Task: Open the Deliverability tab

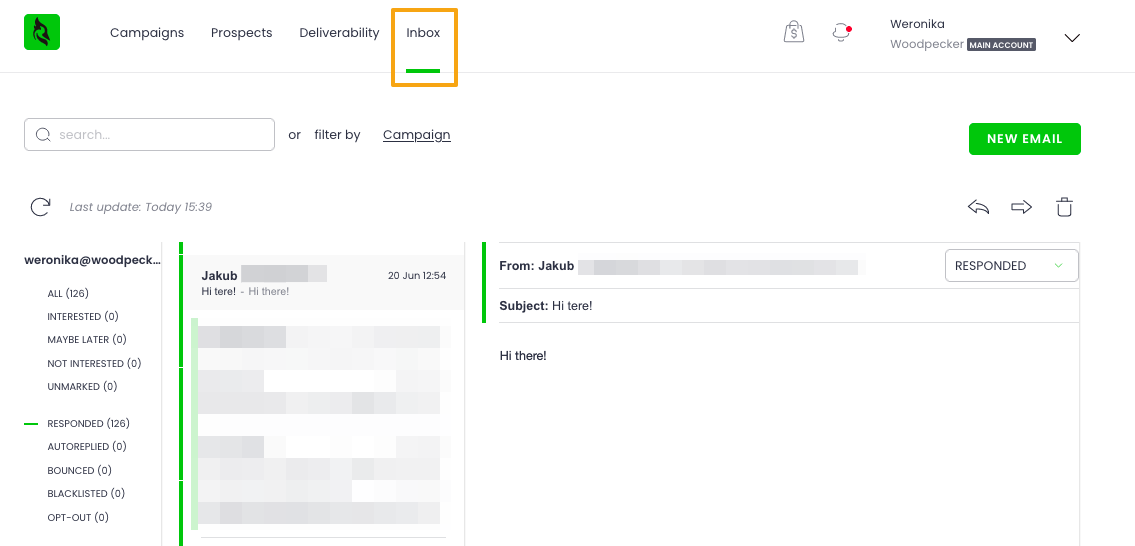Action: 339,33
